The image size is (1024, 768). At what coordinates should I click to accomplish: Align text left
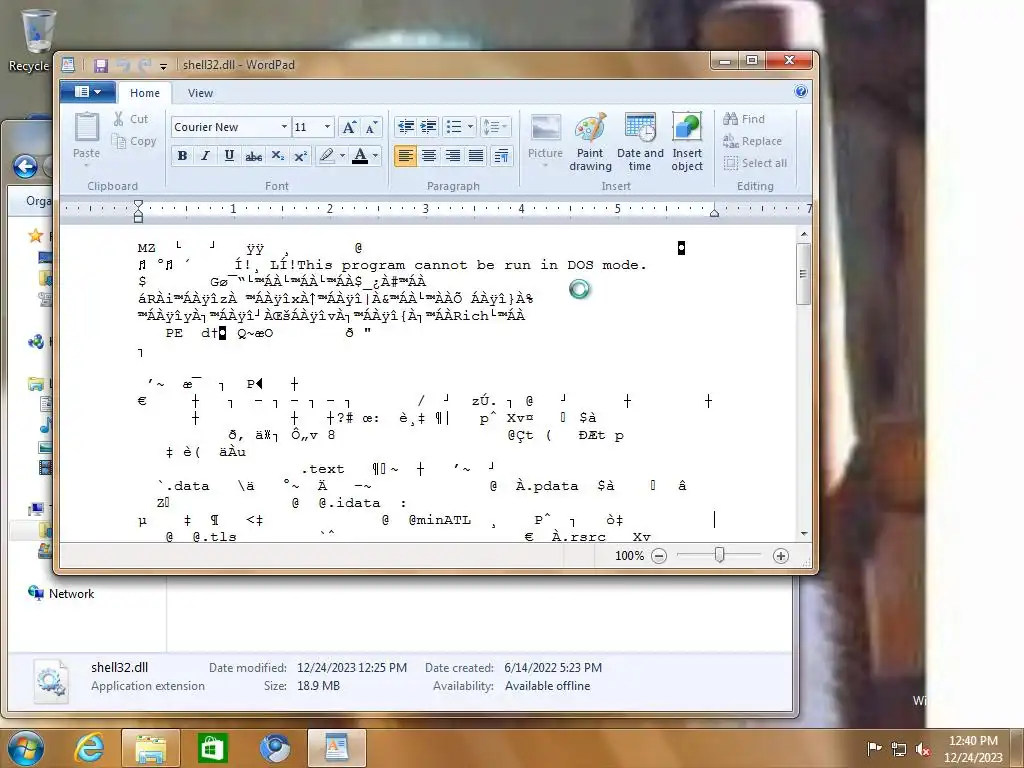[406, 155]
